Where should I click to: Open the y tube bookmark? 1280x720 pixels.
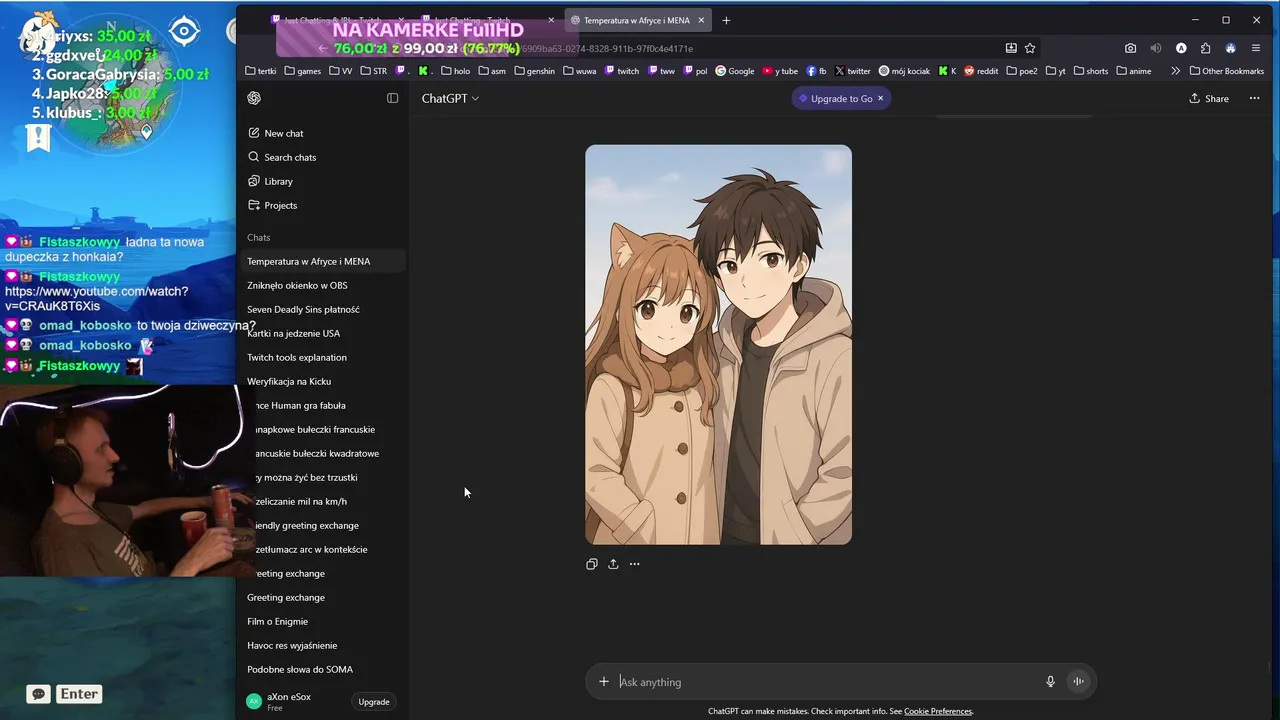[x=780, y=71]
